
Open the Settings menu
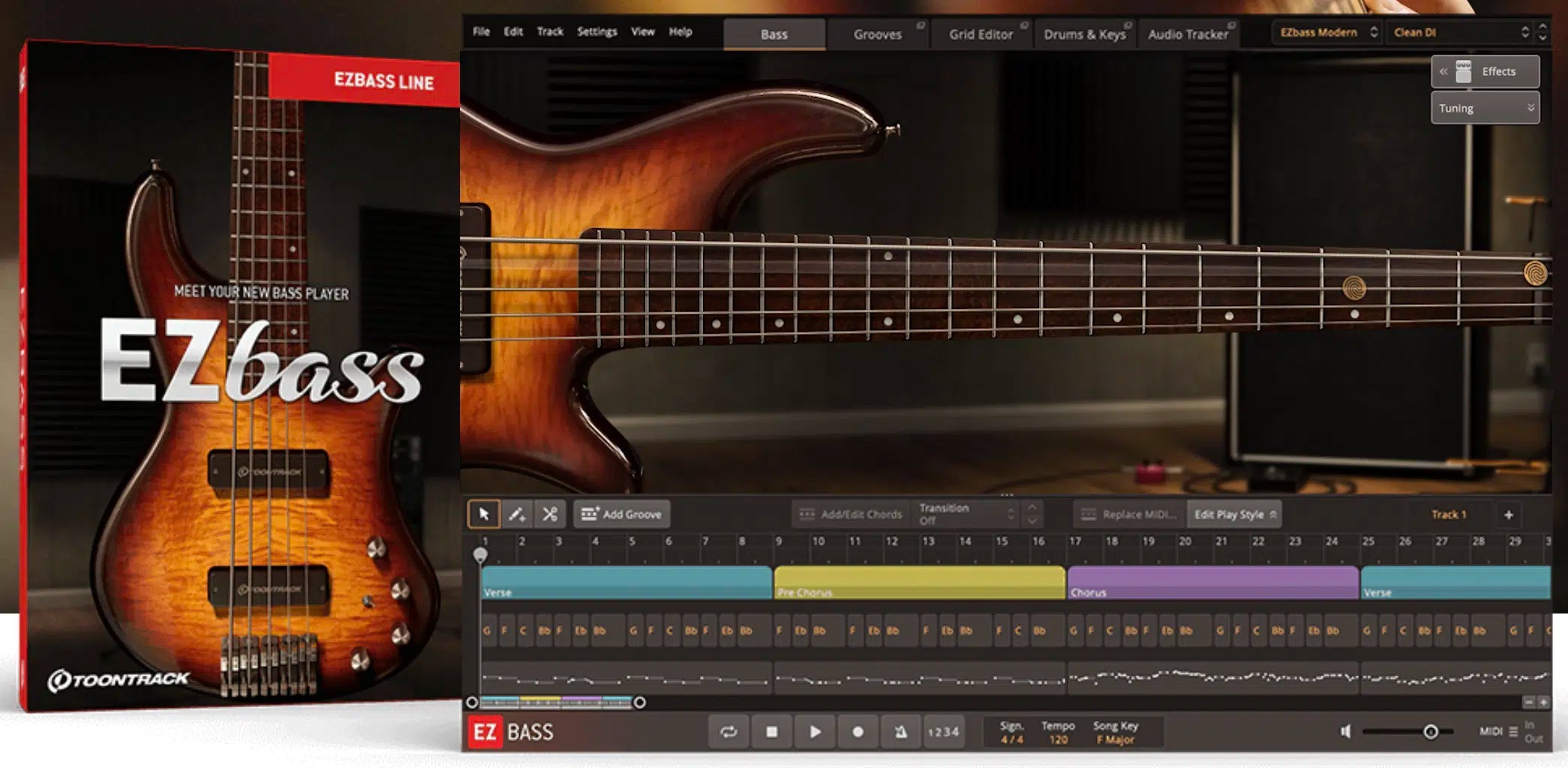tap(596, 32)
